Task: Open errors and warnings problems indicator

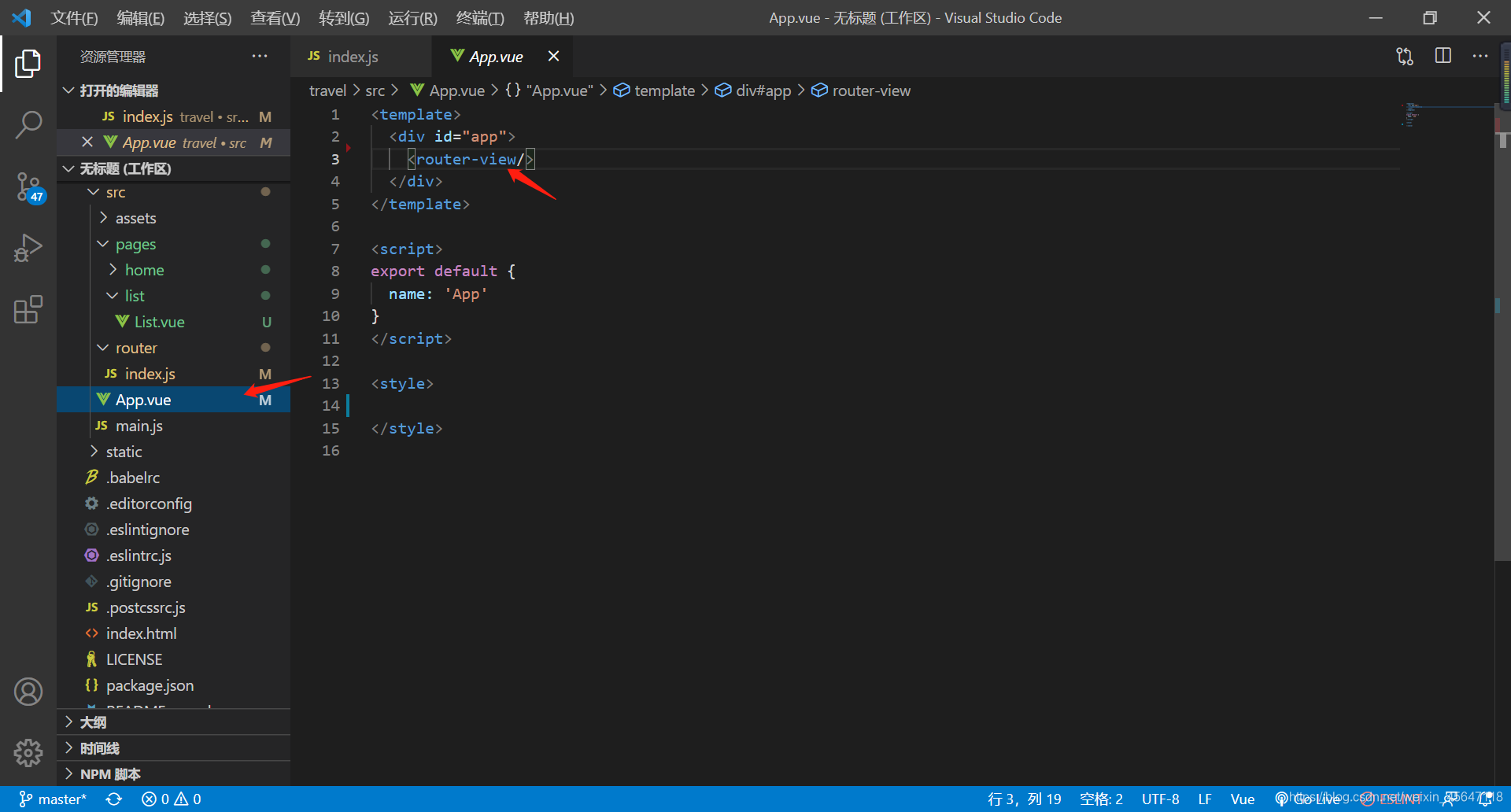Action: (x=171, y=799)
